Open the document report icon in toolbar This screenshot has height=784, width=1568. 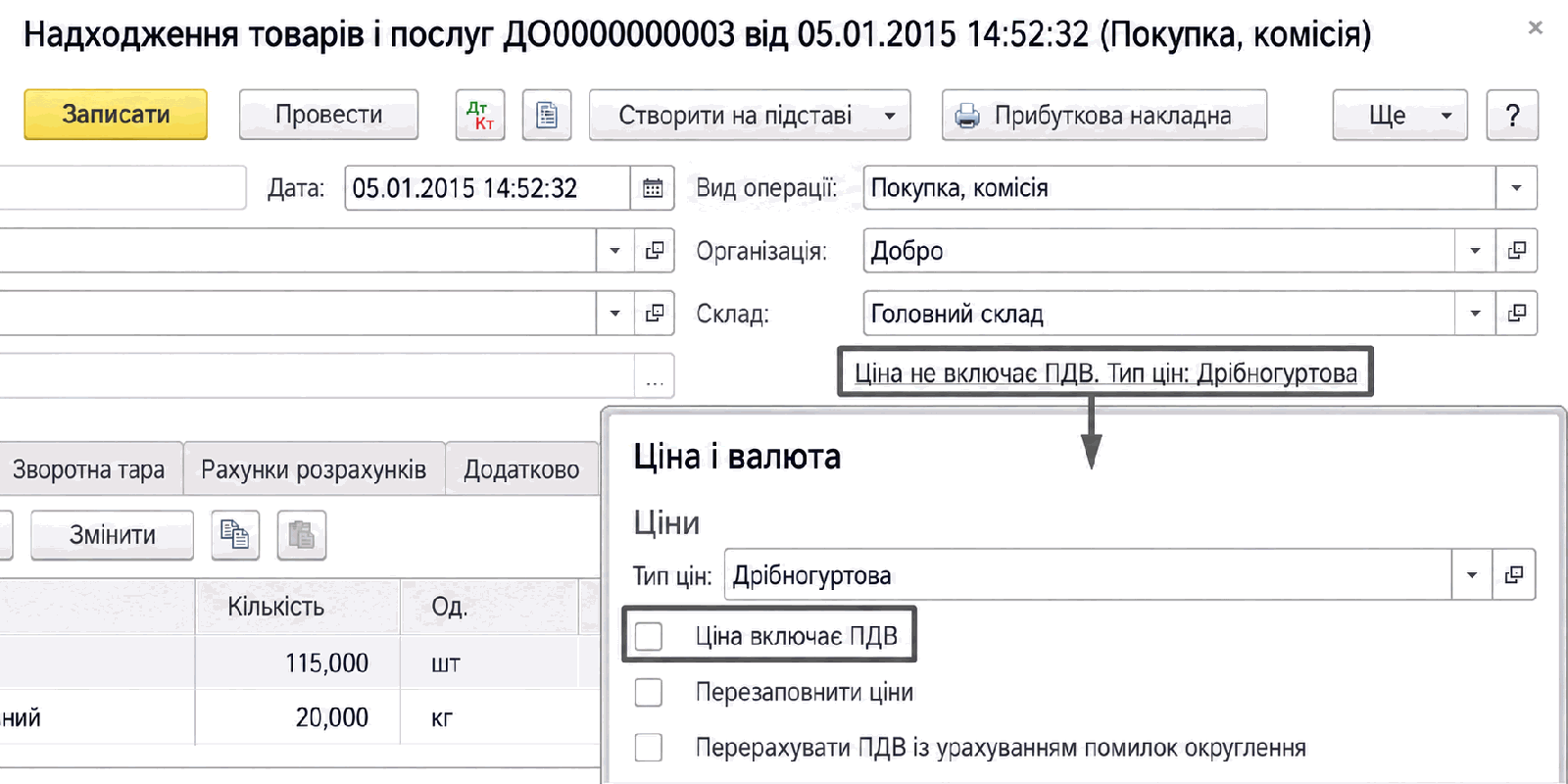[547, 116]
